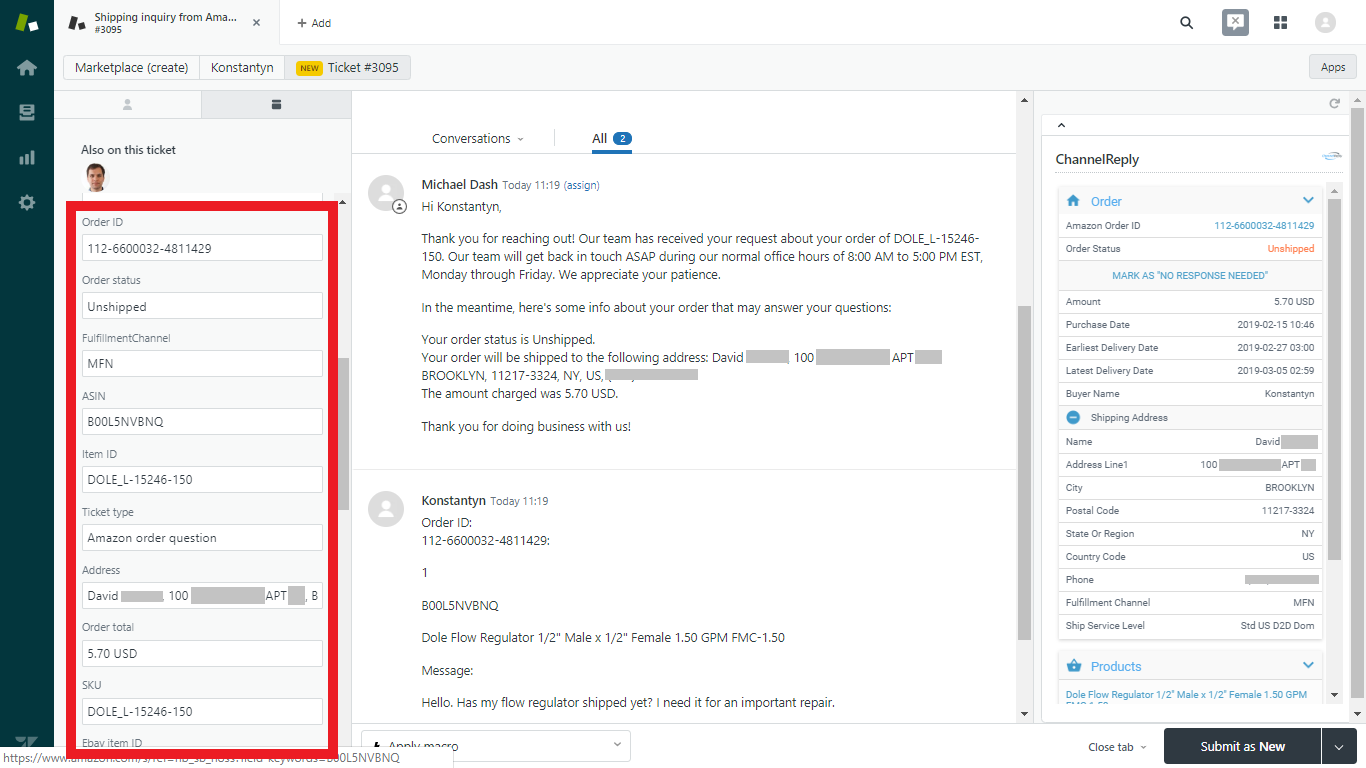The height and width of the screenshot is (768, 1366).
Task: Open the Conversations filter dropdown
Action: [477, 139]
